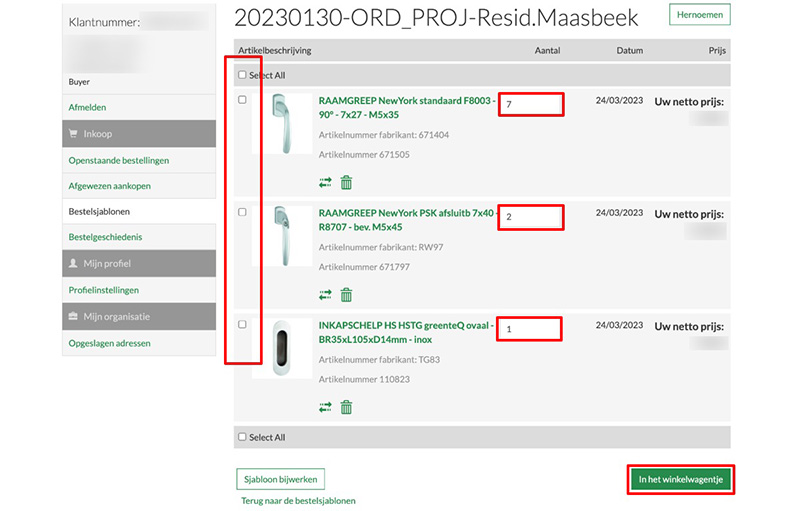Click Afmelden to log out
The image size is (800, 511).
click(87, 107)
